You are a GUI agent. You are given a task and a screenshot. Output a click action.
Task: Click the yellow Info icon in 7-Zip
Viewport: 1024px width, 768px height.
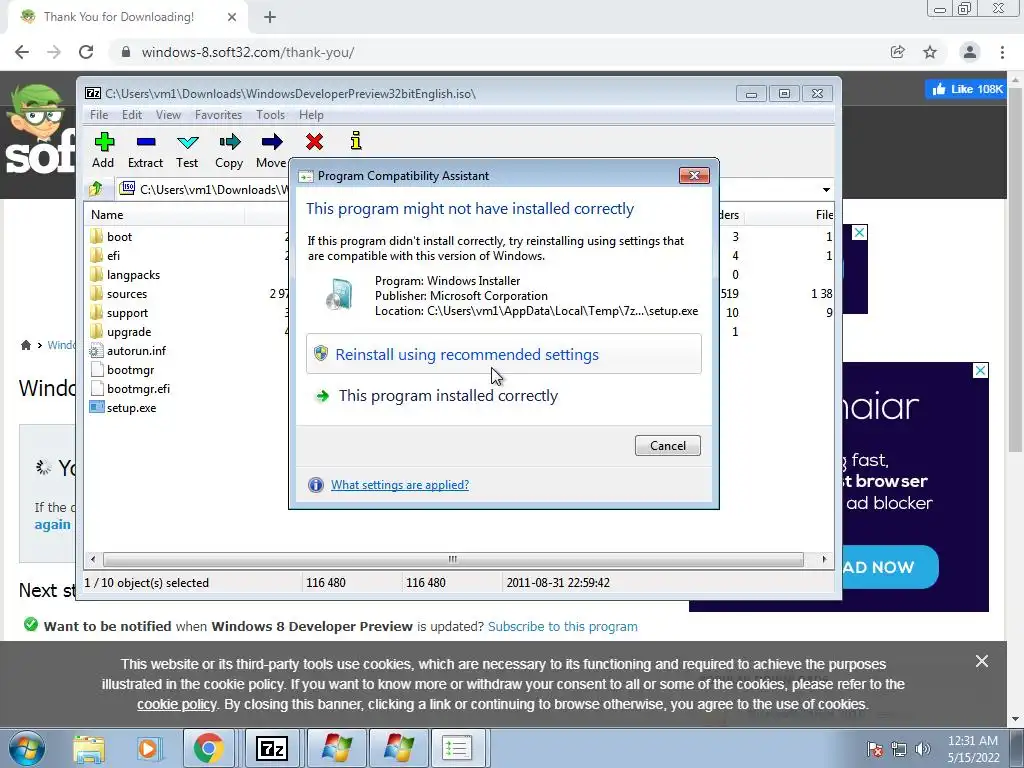click(x=355, y=140)
